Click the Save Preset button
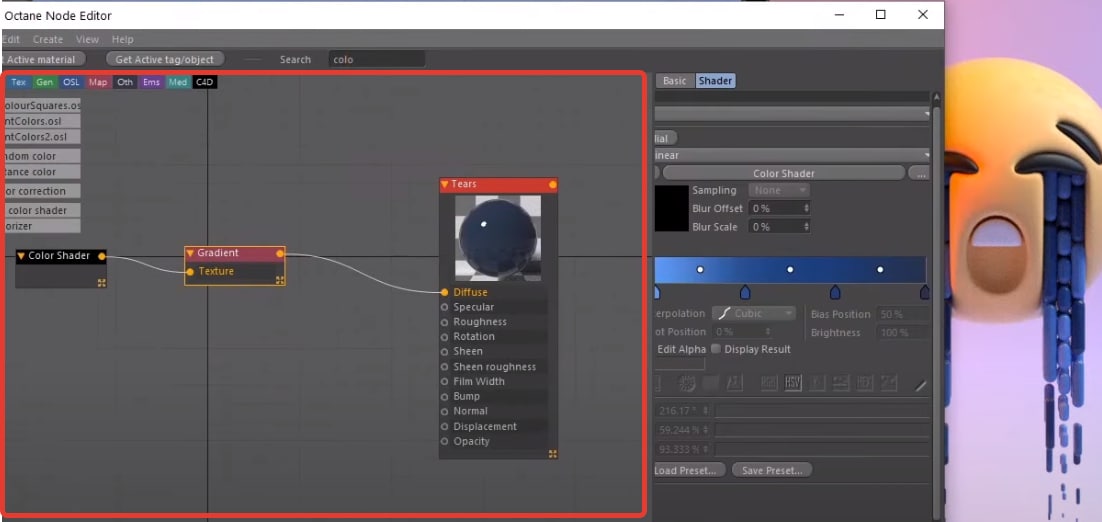Viewport: 1102px width, 522px height. 772,470
